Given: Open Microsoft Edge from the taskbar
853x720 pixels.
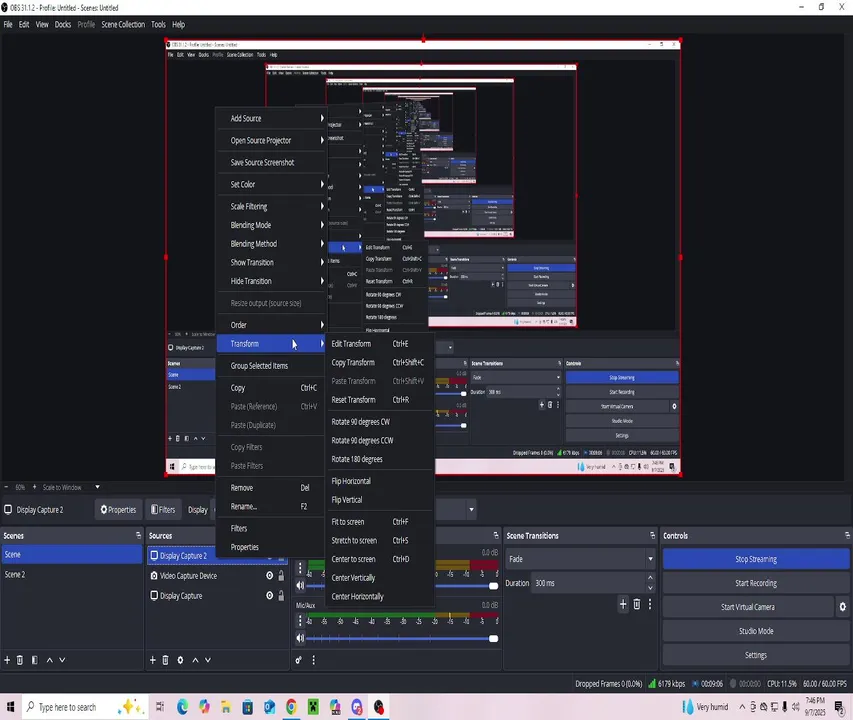Looking at the screenshot, I should pyautogui.click(x=182, y=707).
